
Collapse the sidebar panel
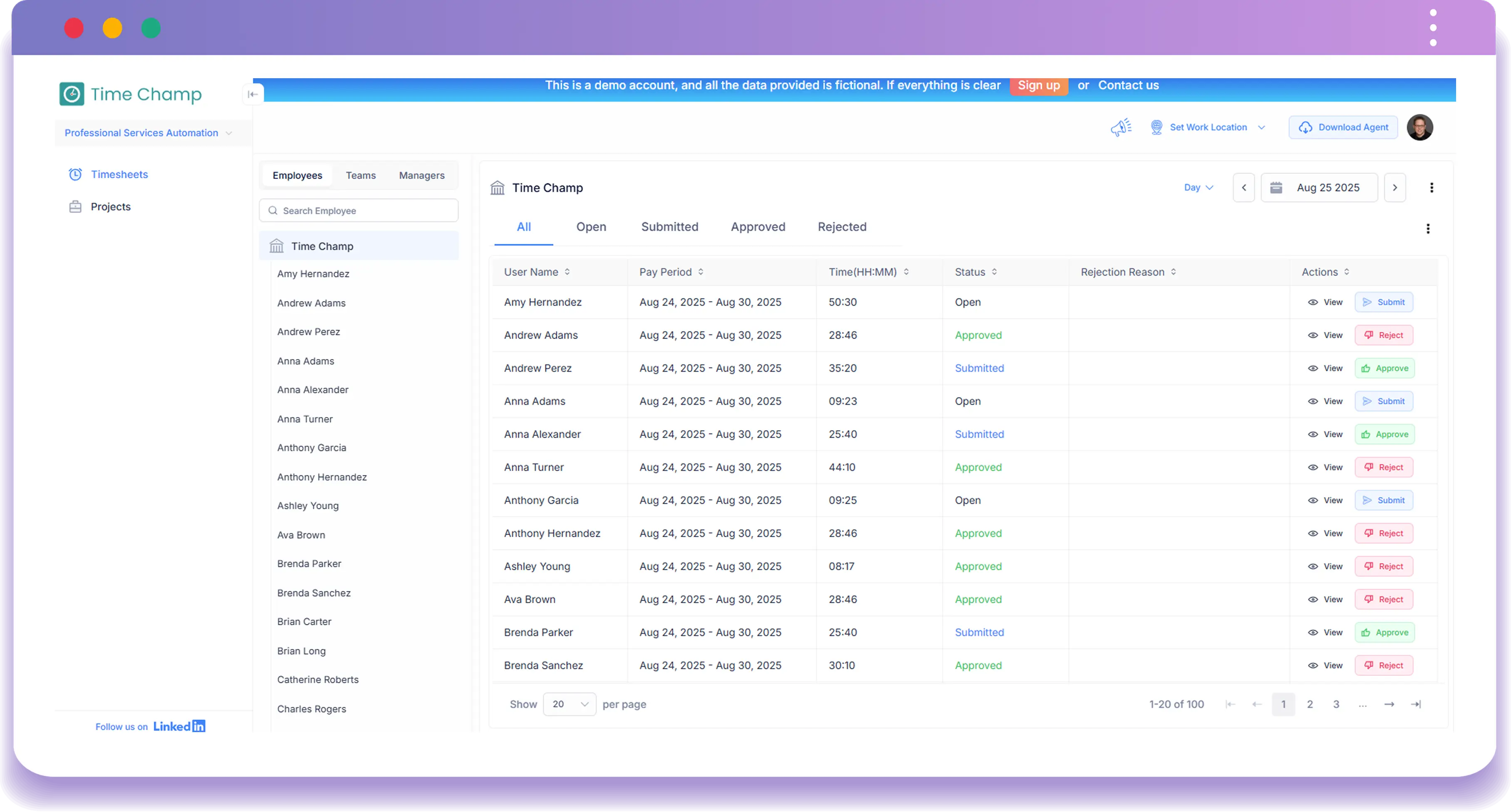pyautogui.click(x=253, y=94)
